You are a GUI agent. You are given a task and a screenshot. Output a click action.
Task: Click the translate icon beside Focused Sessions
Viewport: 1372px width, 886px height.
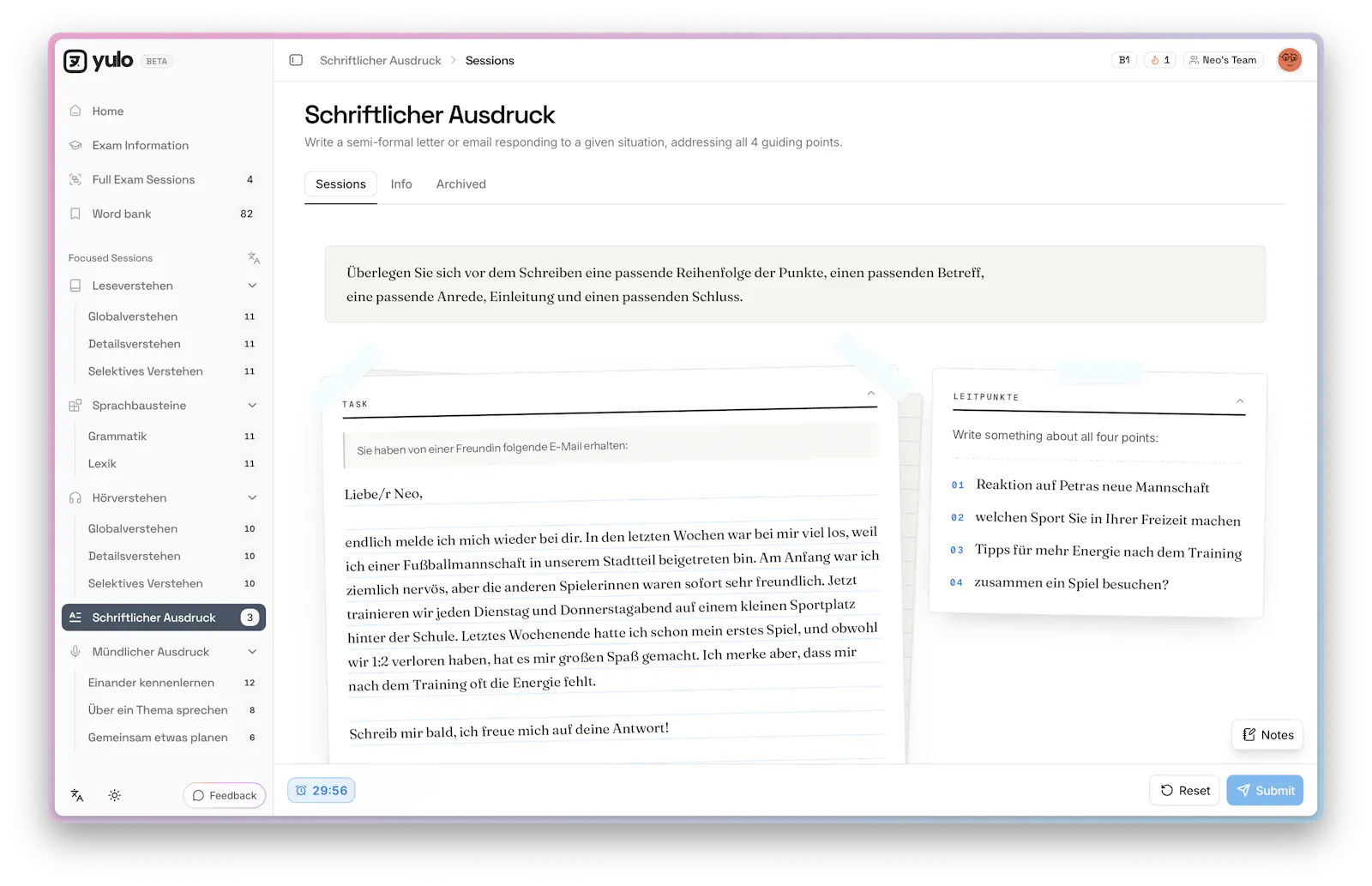click(253, 257)
